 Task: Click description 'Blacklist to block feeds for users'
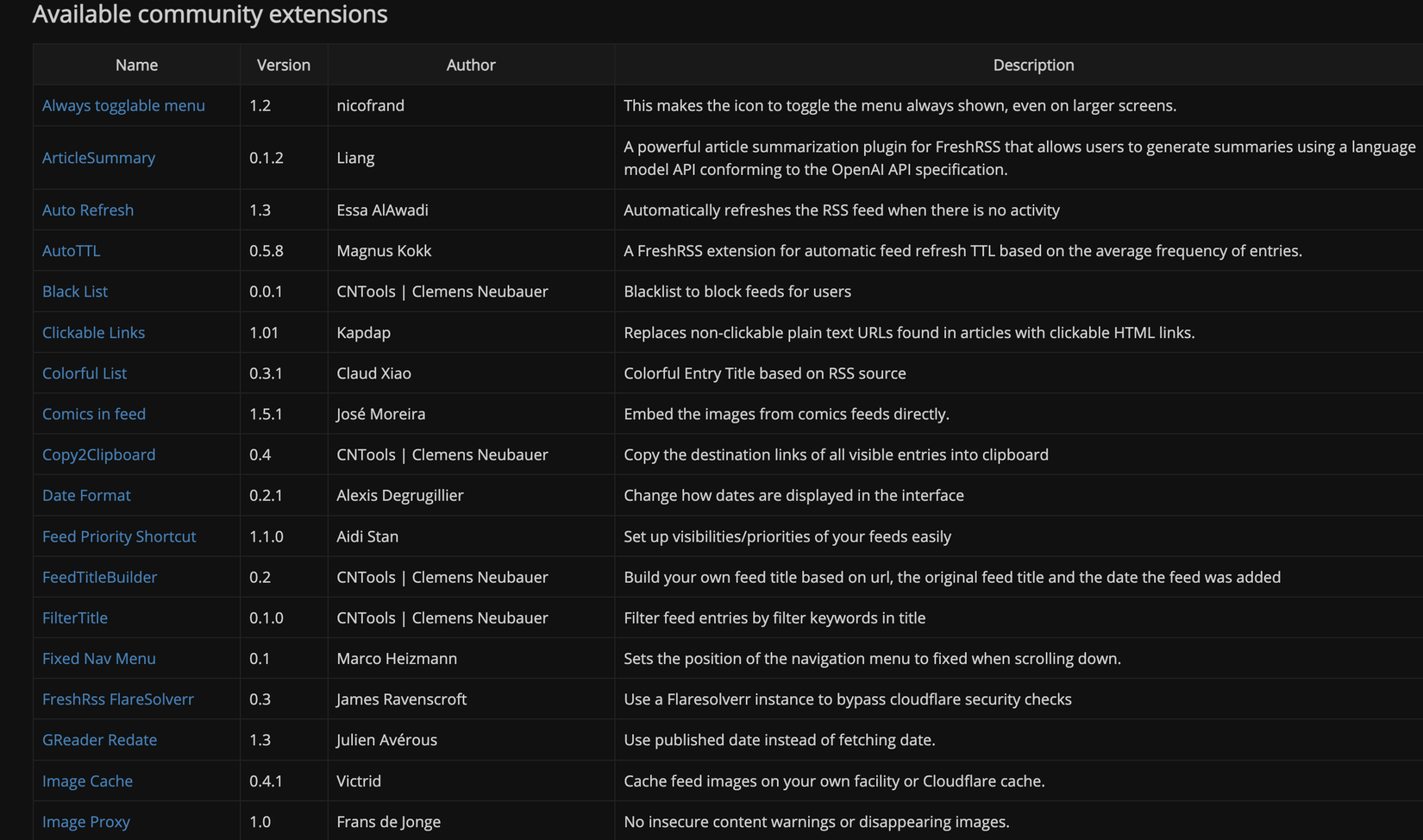pyautogui.click(x=737, y=291)
